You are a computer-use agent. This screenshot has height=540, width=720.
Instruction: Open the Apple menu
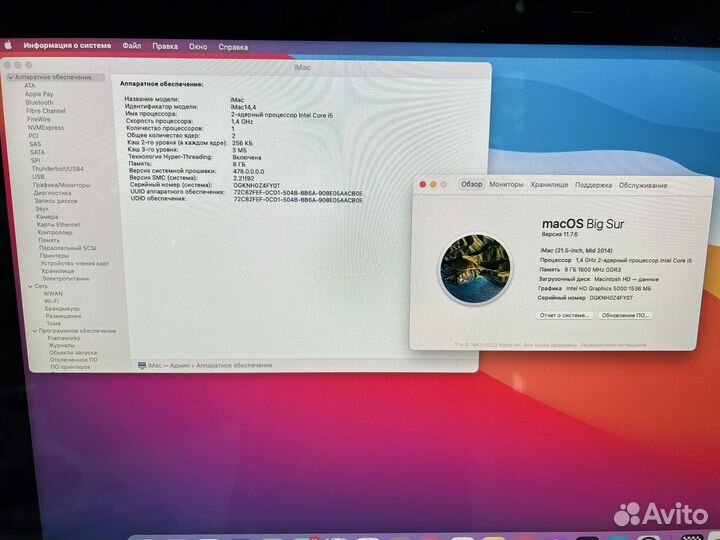(8, 45)
